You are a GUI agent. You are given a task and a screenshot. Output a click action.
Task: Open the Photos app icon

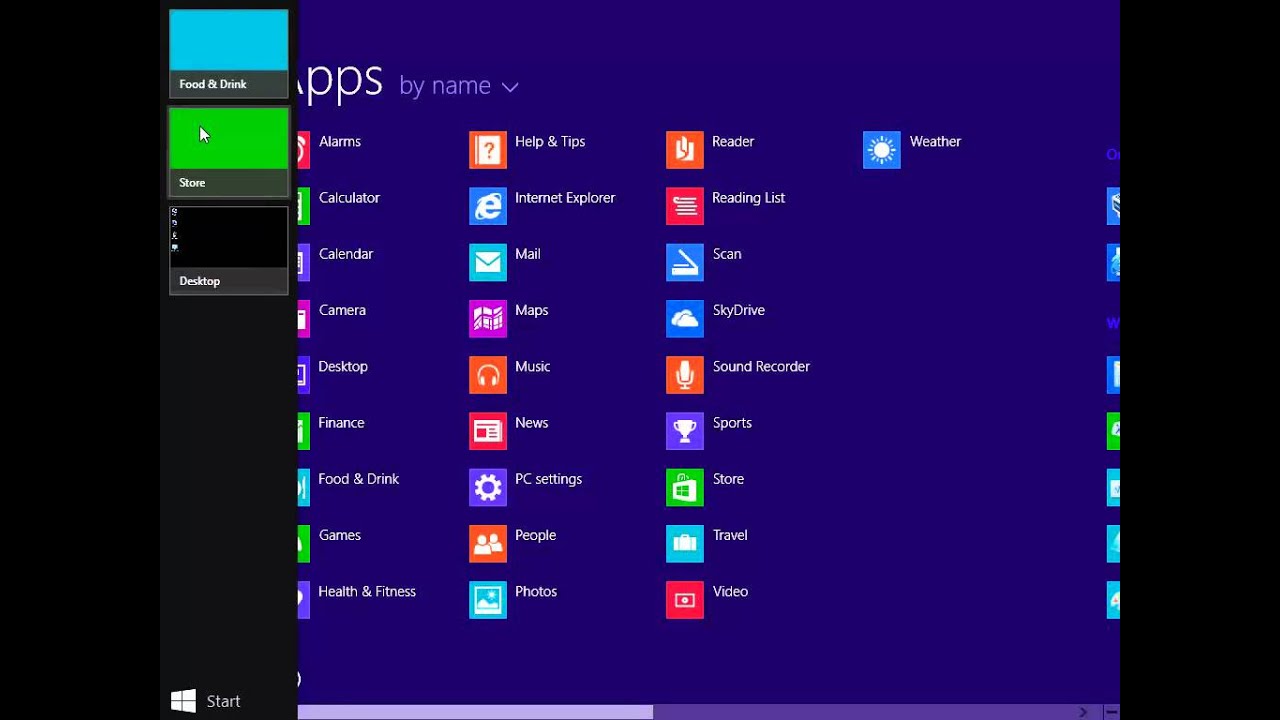point(488,600)
